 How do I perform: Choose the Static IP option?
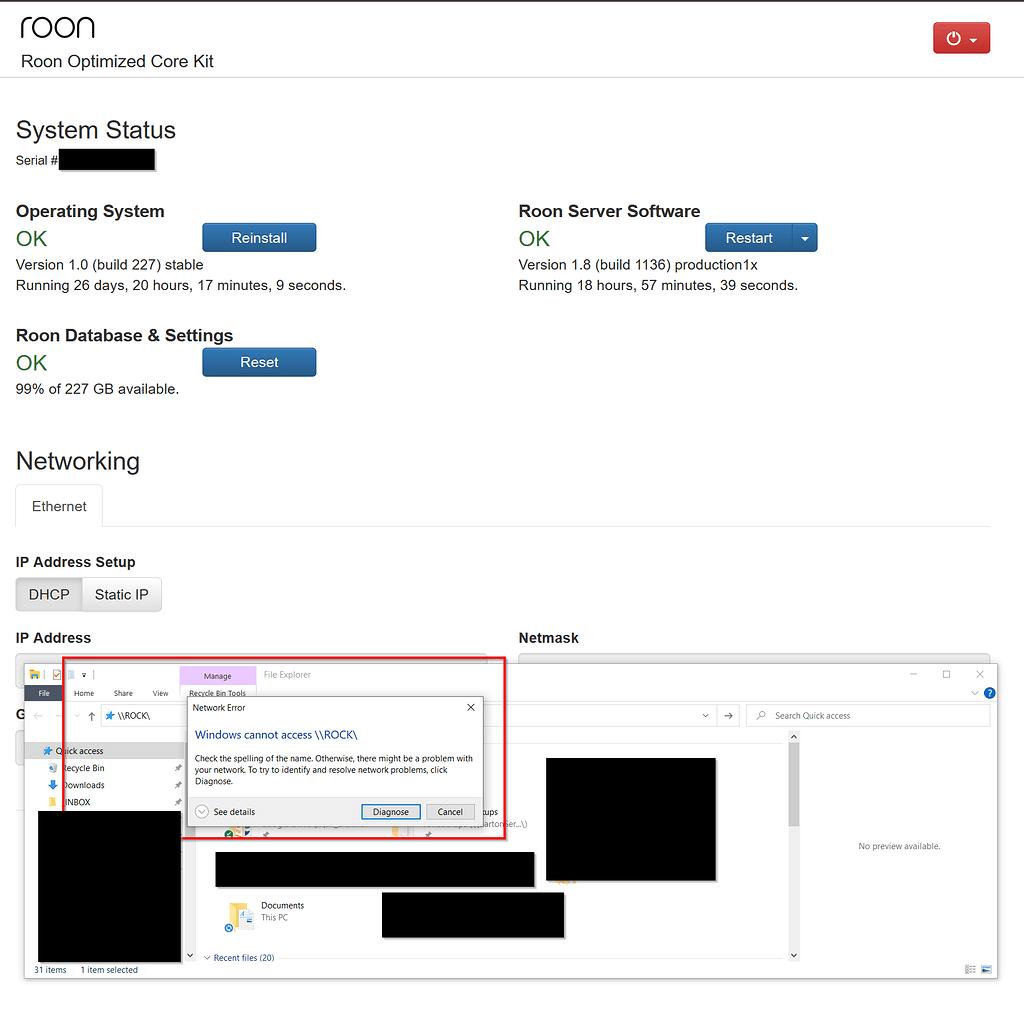[121, 594]
